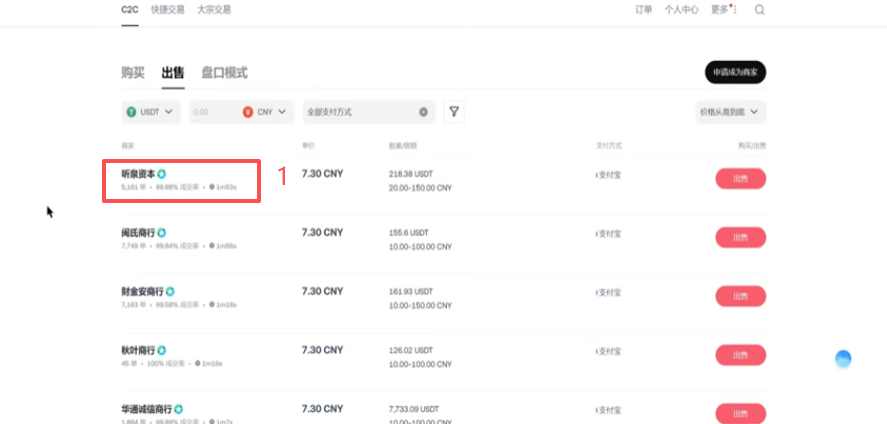This screenshot has width=887, height=424.
Task: Click the green USDT coin icon
Action: click(x=132, y=112)
